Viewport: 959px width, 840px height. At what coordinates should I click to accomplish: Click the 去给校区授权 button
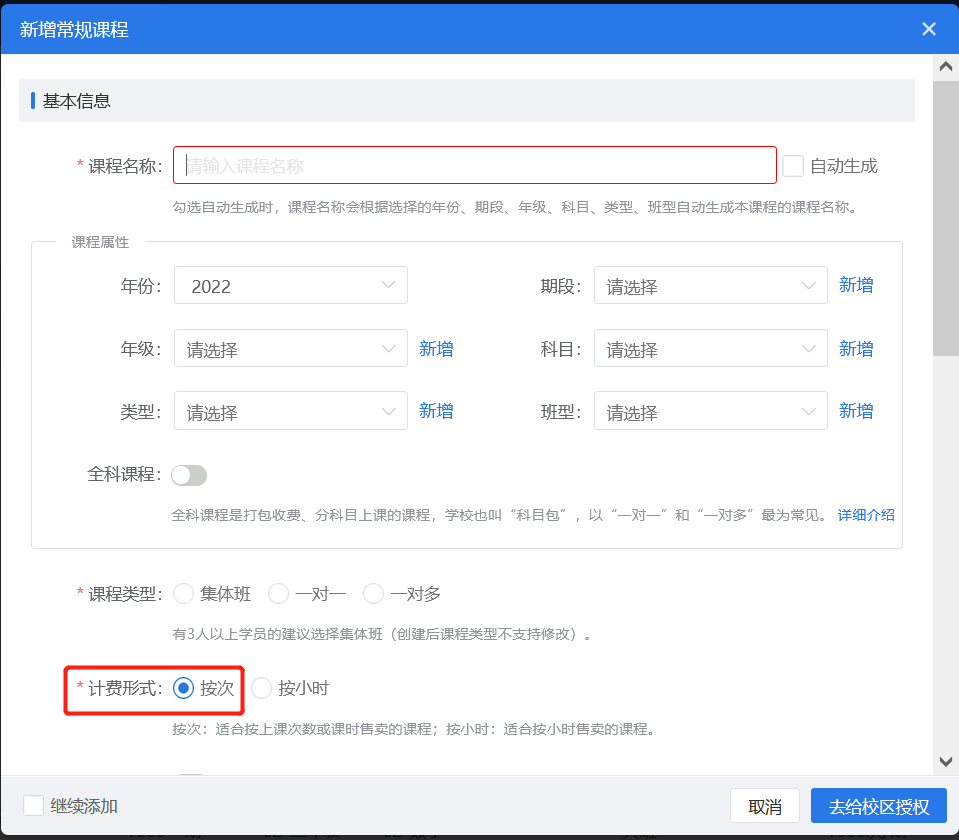pos(878,806)
